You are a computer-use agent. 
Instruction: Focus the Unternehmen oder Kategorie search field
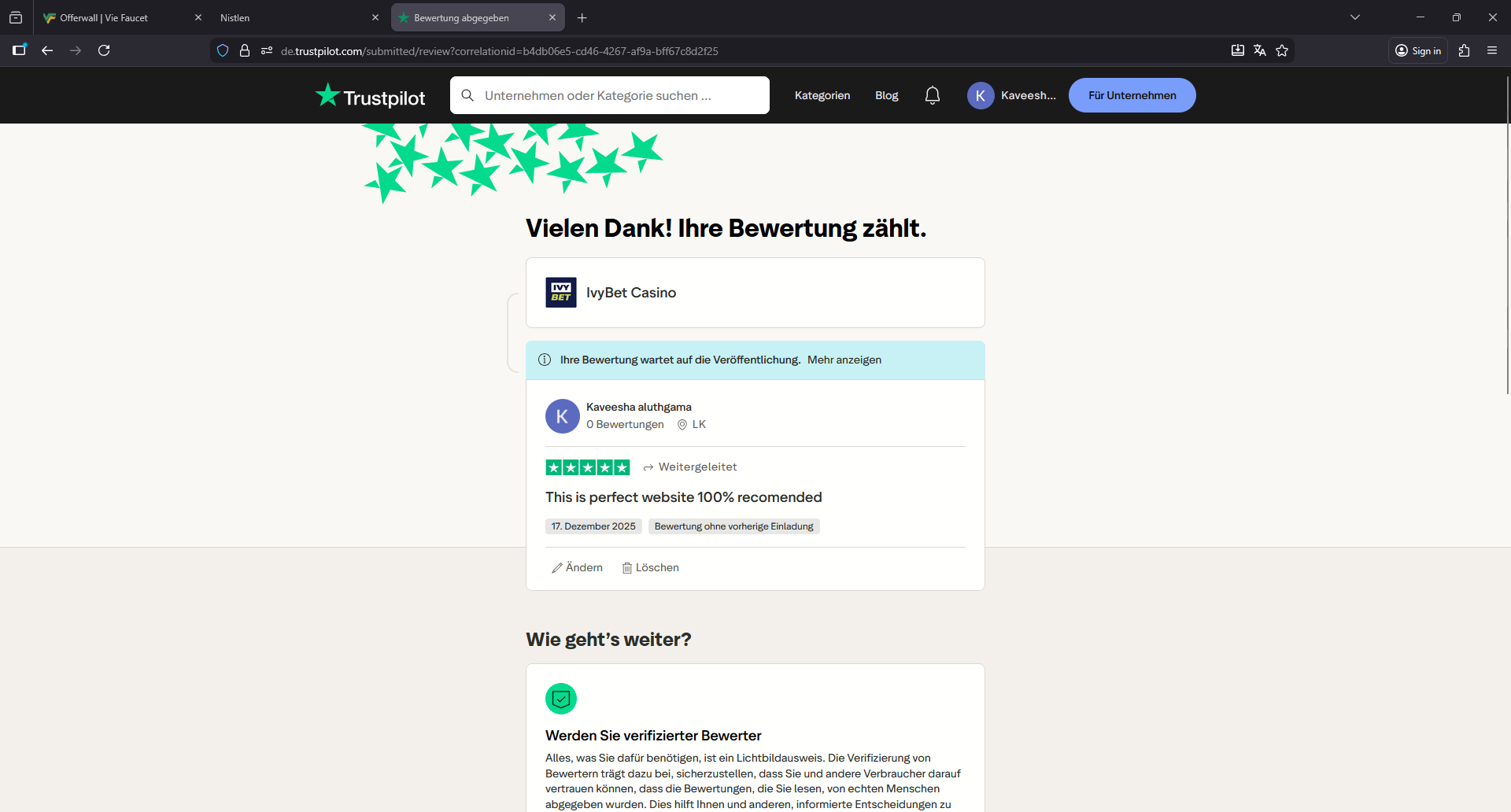[x=610, y=95]
